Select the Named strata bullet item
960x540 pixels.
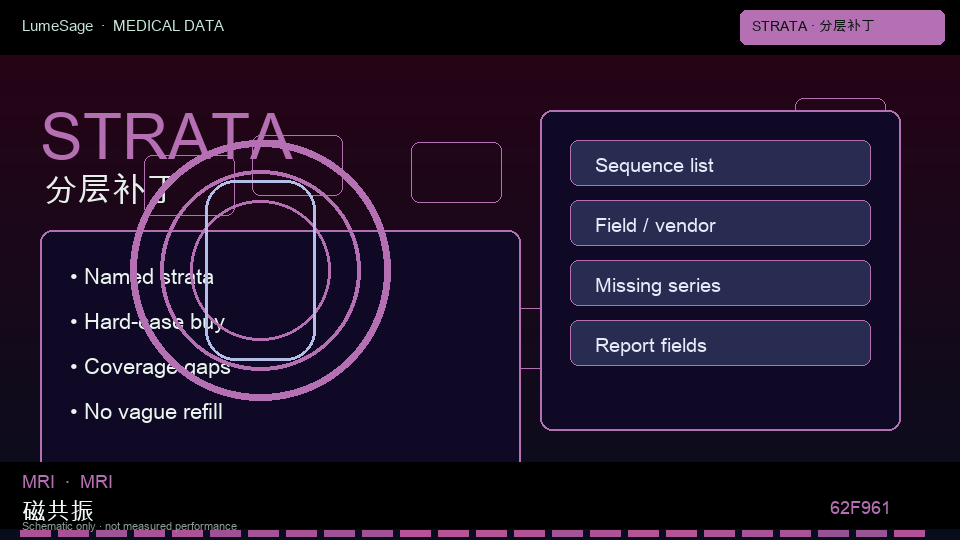click(x=141, y=277)
